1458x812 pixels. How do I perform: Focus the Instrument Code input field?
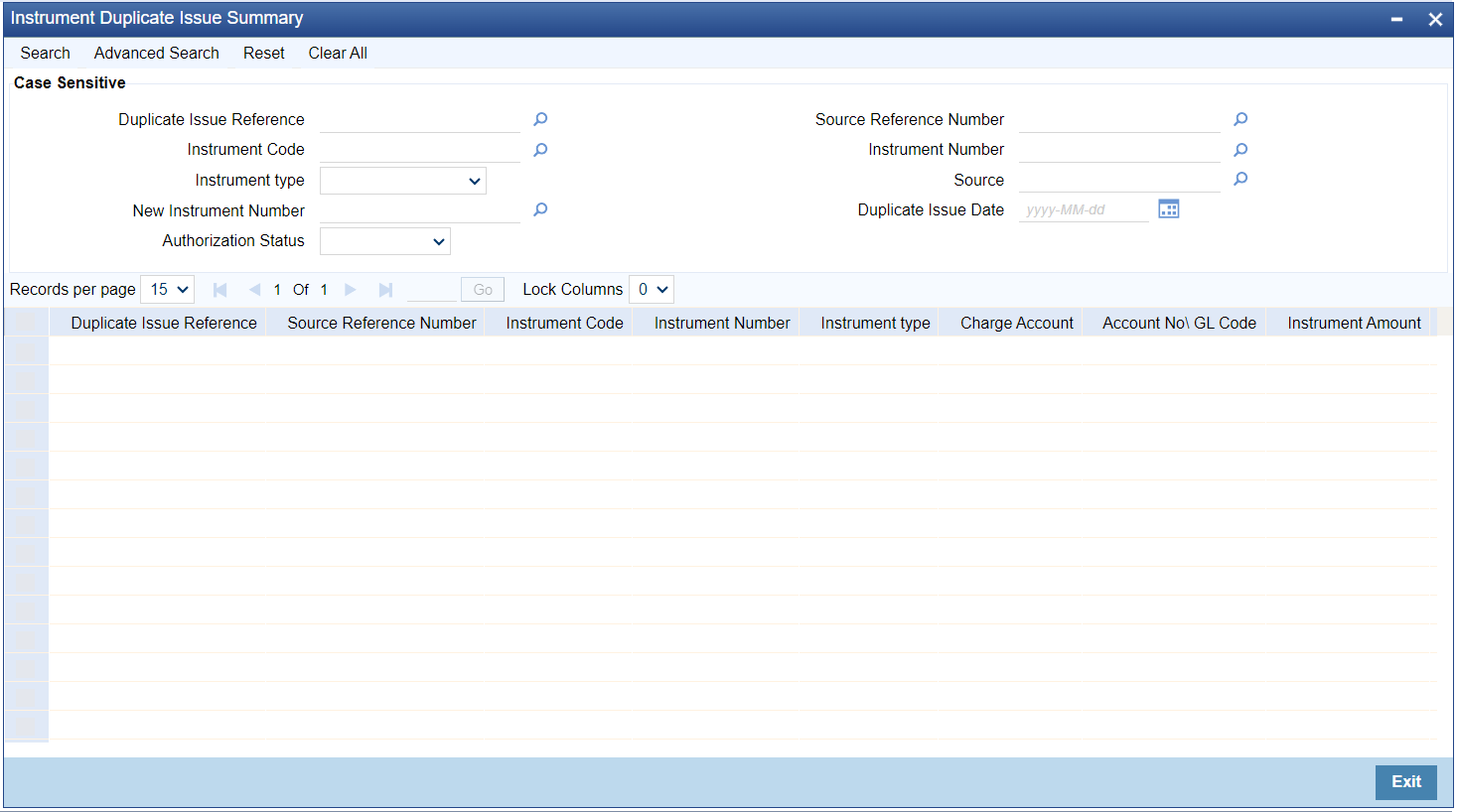420,150
